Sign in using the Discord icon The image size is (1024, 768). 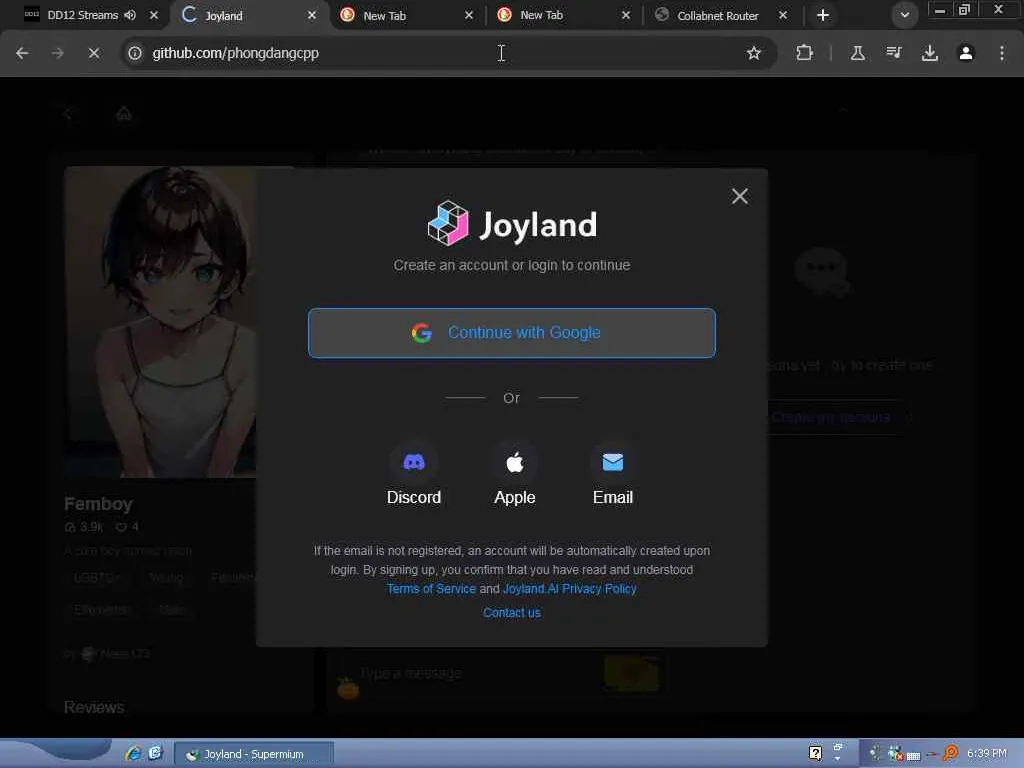[413, 462]
